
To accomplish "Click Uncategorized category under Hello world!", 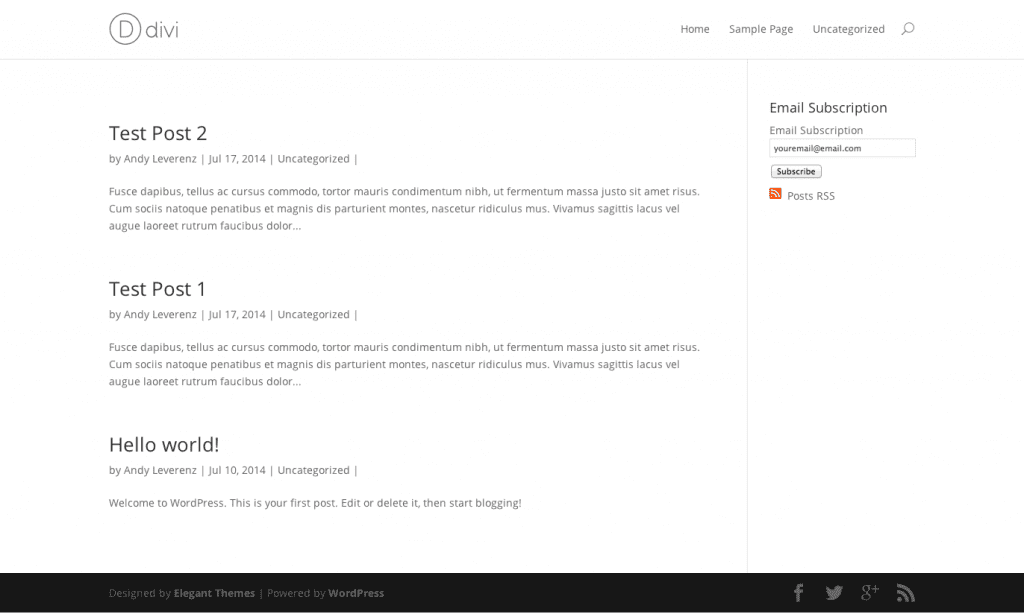I will [313, 470].
